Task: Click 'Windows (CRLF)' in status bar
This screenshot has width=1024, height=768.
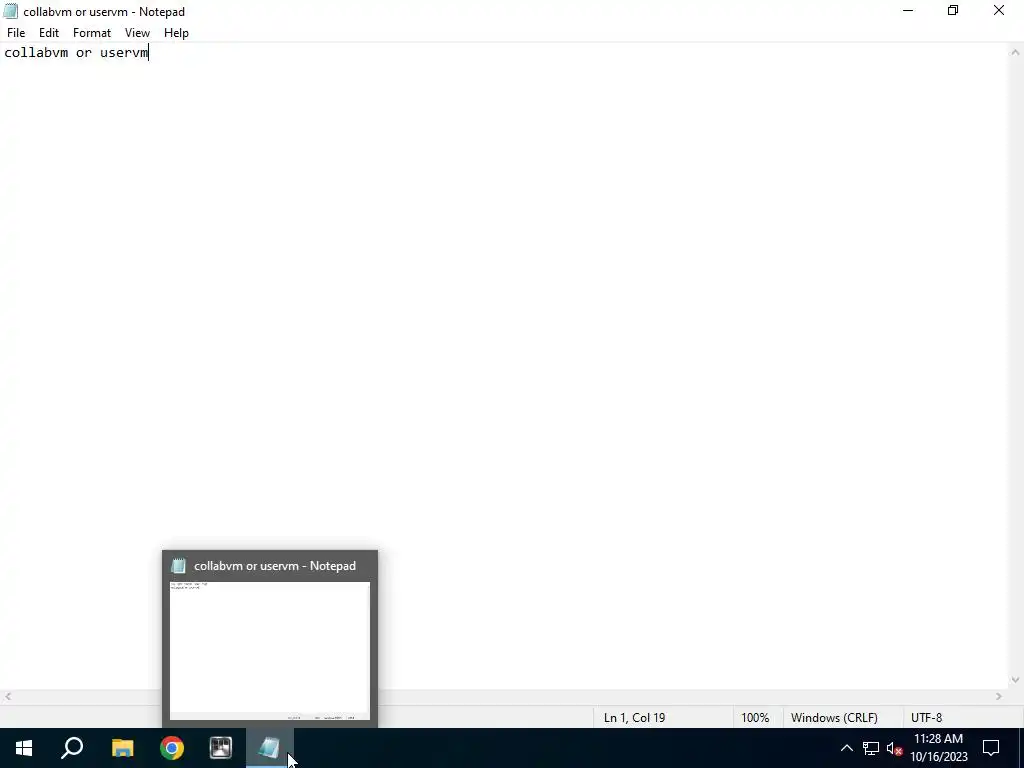Action: pos(834,718)
